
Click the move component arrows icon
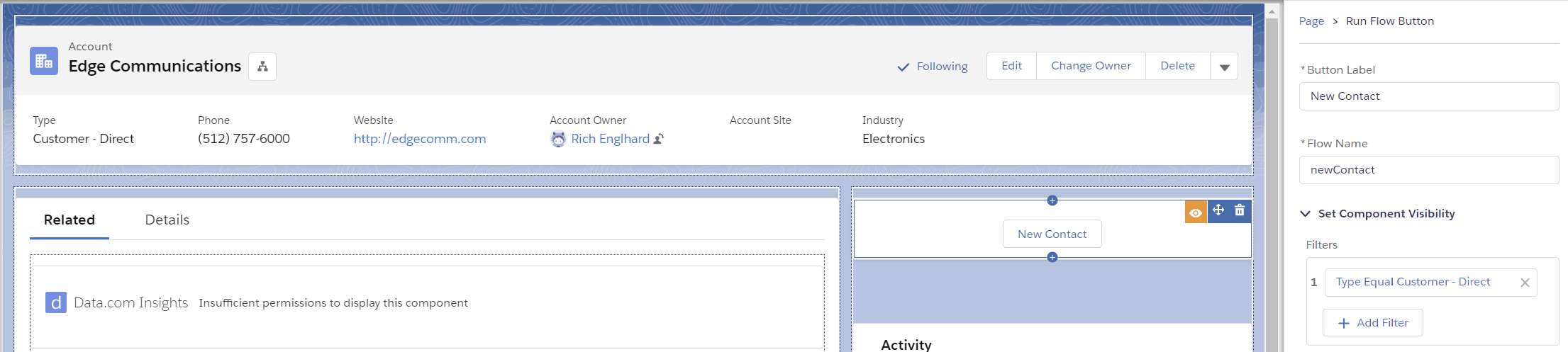1218,210
